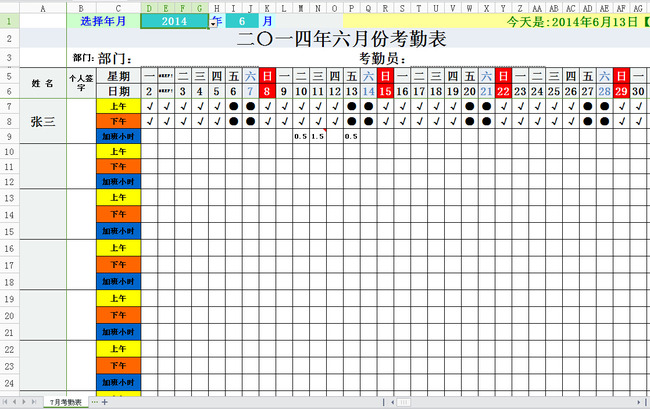Jump to the first sheet using navigation arrow
Image resolution: width=650 pixels, height=409 pixels.
point(5,402)
